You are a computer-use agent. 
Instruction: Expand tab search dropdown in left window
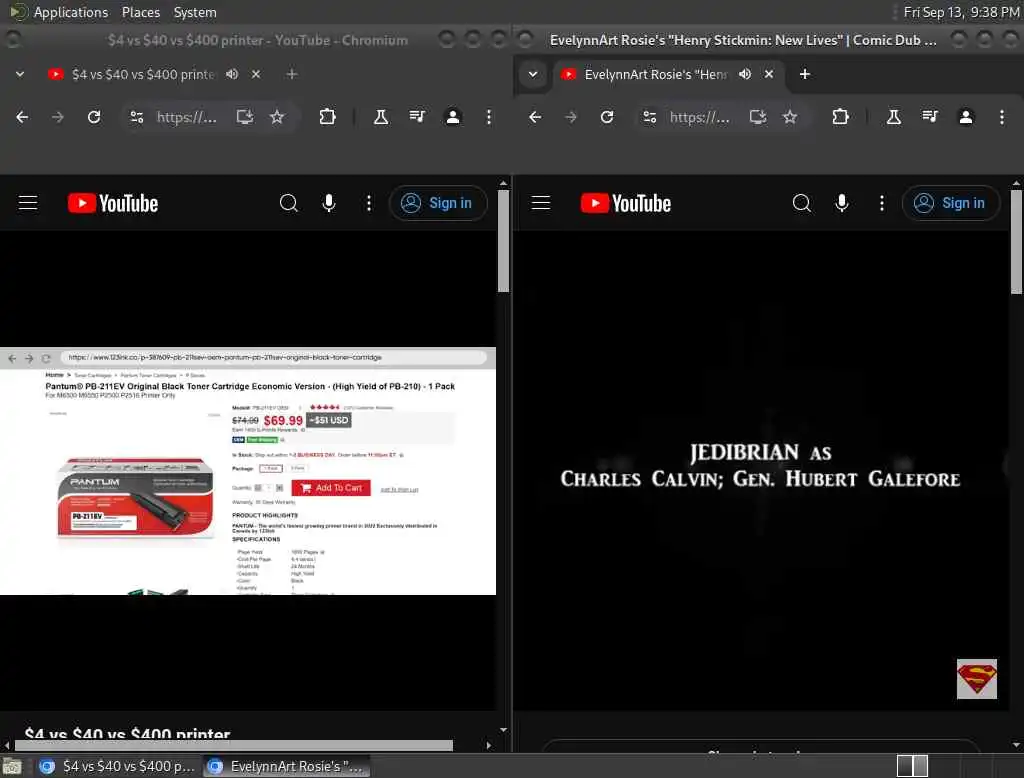20,74
